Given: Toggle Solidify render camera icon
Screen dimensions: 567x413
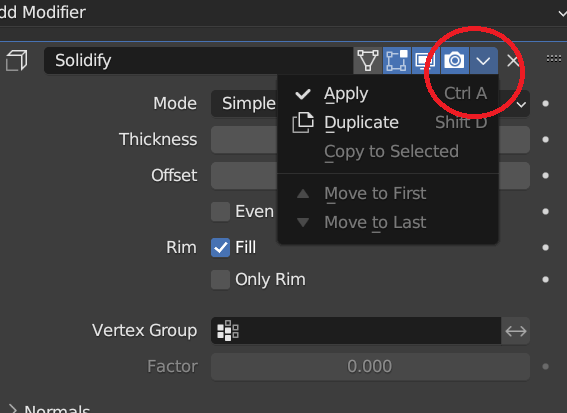Looking at the screenshot, I should (455, 60).
